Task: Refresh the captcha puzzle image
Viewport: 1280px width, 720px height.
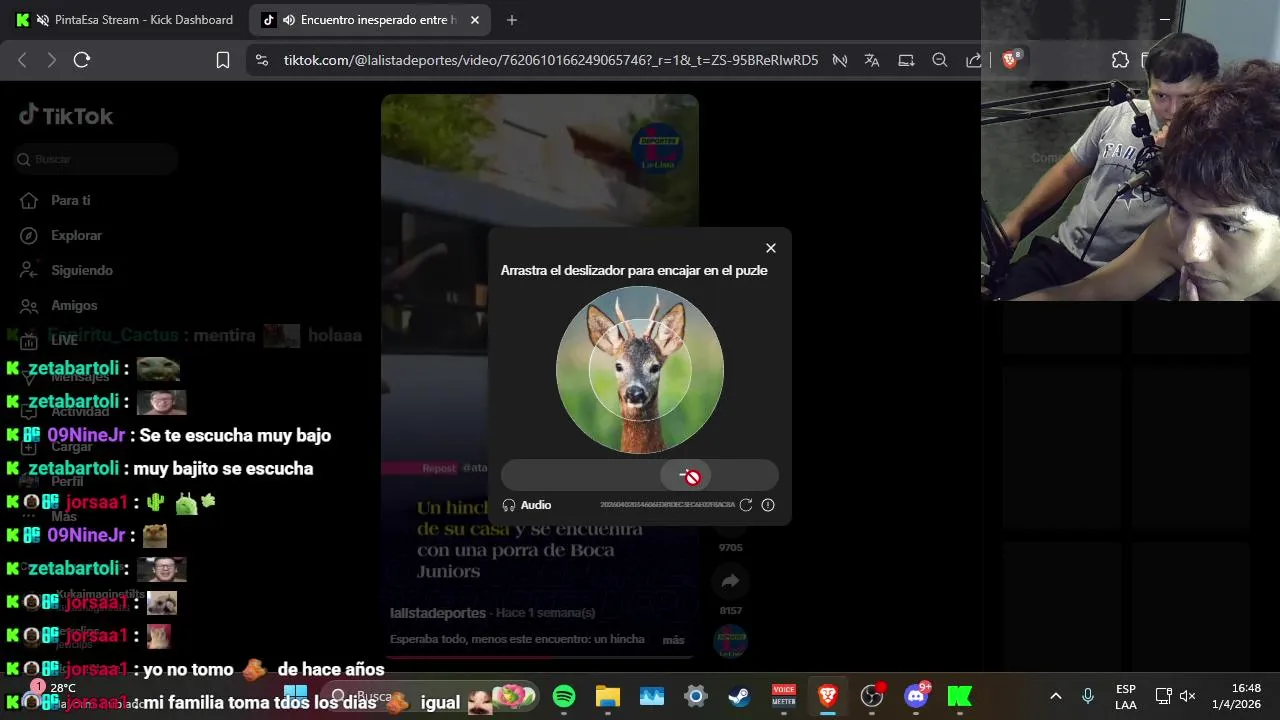Action: pyautogui.click(x=745, y=505)
